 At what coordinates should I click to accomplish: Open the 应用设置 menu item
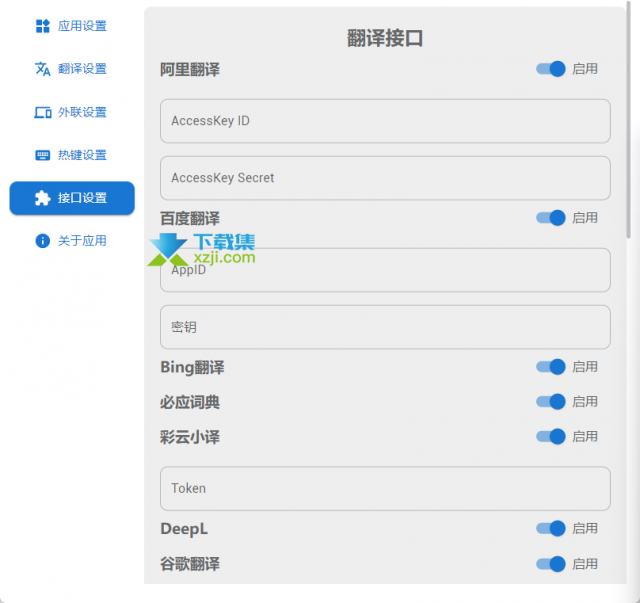click(72, 26)
